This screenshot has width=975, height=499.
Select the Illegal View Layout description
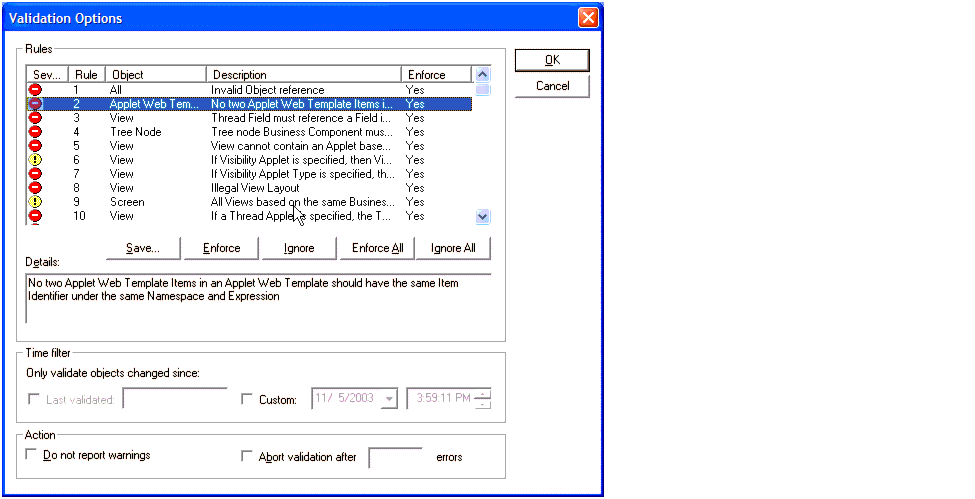(x=255, y=188)
